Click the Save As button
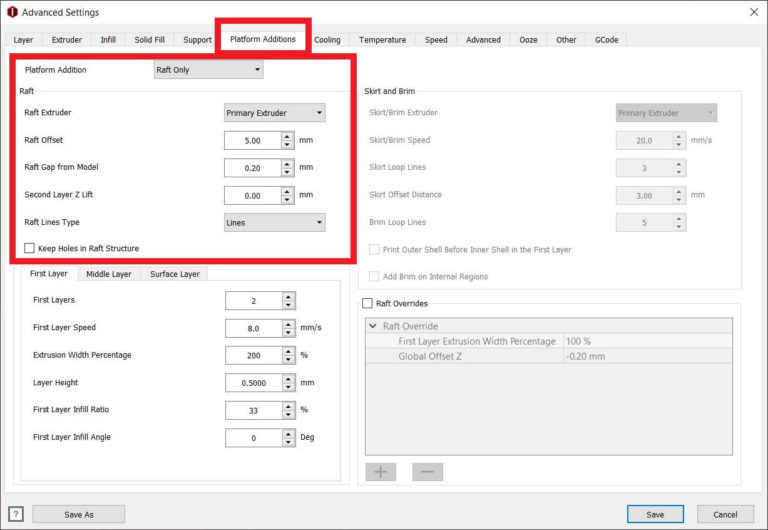The width and height of the screenshot is (768, 530). pos(78,514)
